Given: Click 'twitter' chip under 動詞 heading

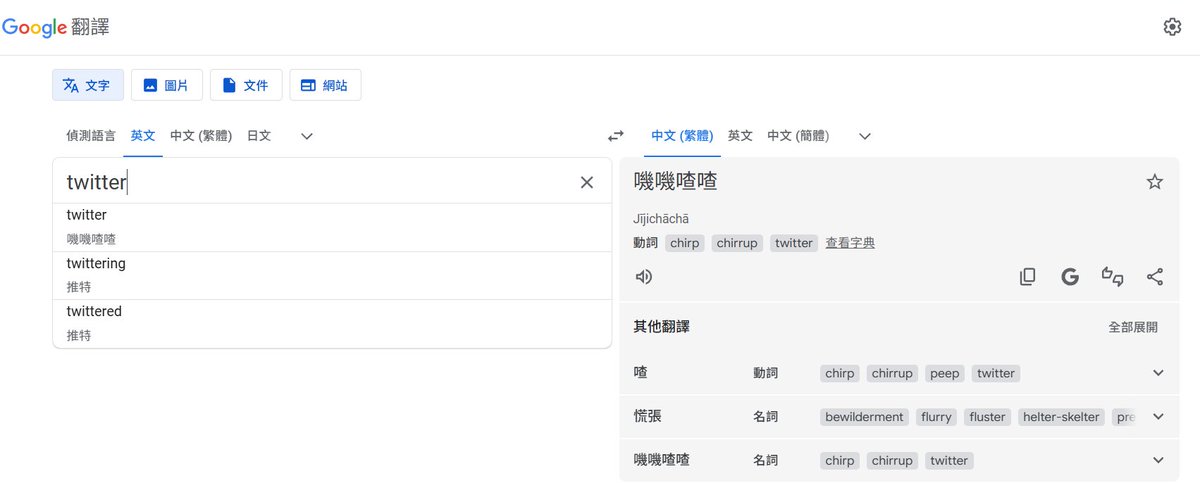Looking at the screenshot, I should 794,243.
